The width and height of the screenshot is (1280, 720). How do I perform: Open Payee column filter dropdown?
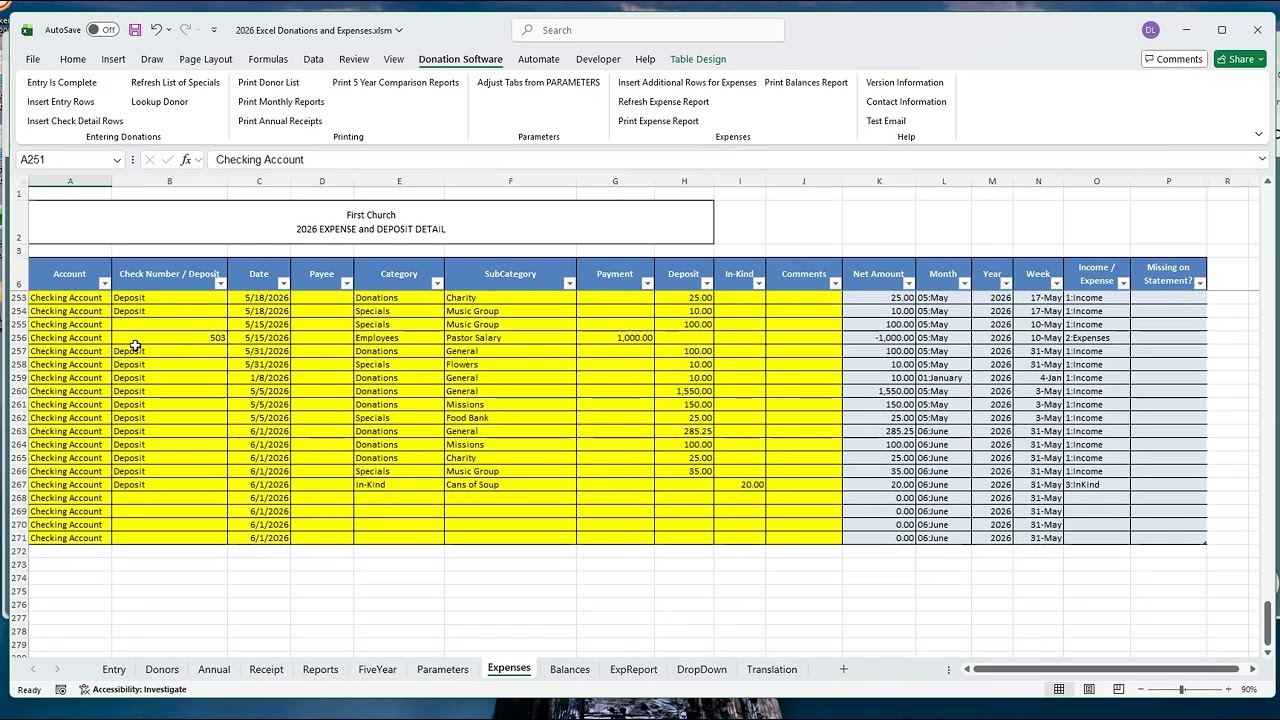point(346,284)
